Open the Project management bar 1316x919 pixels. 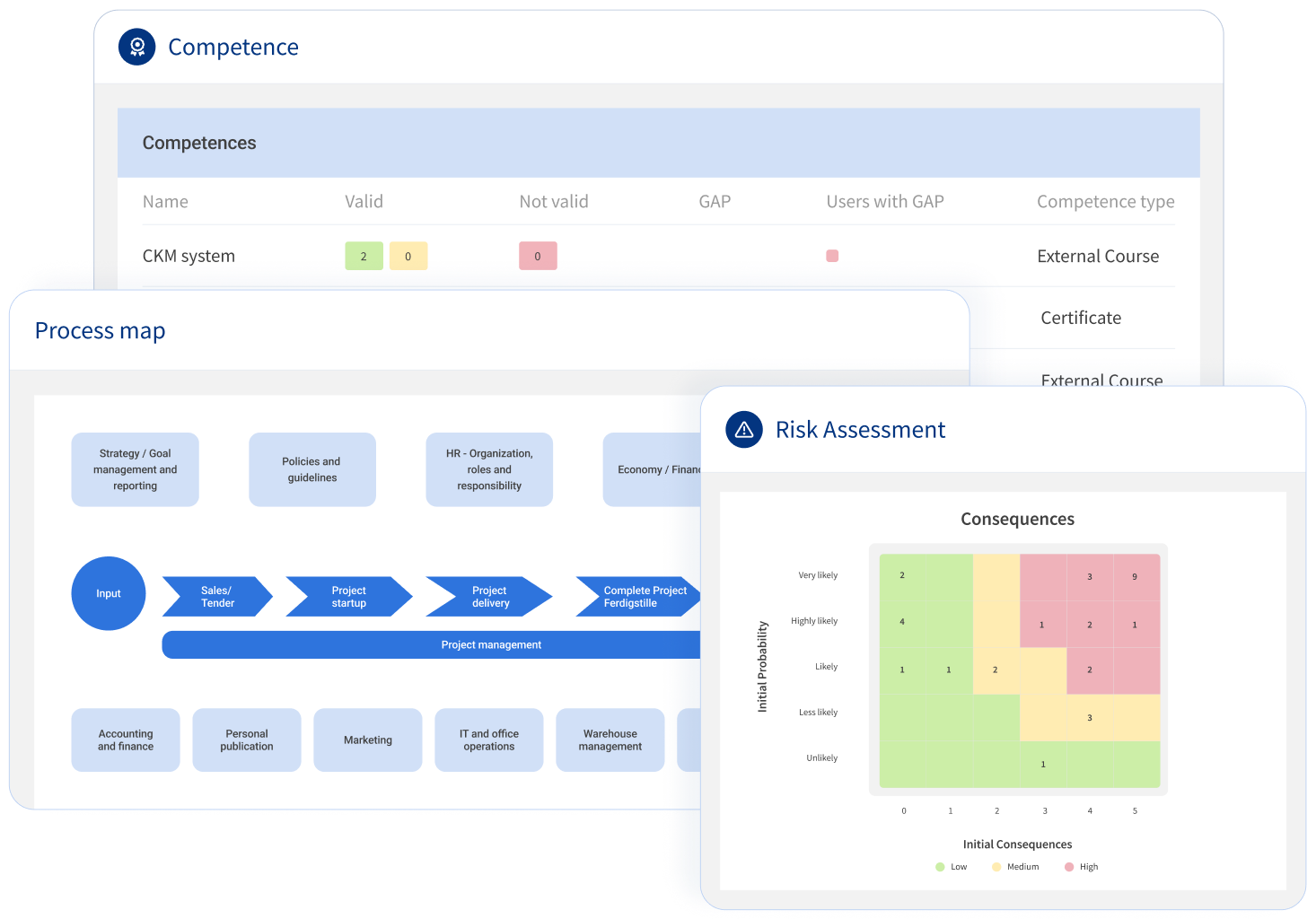[x=492, y=644]
